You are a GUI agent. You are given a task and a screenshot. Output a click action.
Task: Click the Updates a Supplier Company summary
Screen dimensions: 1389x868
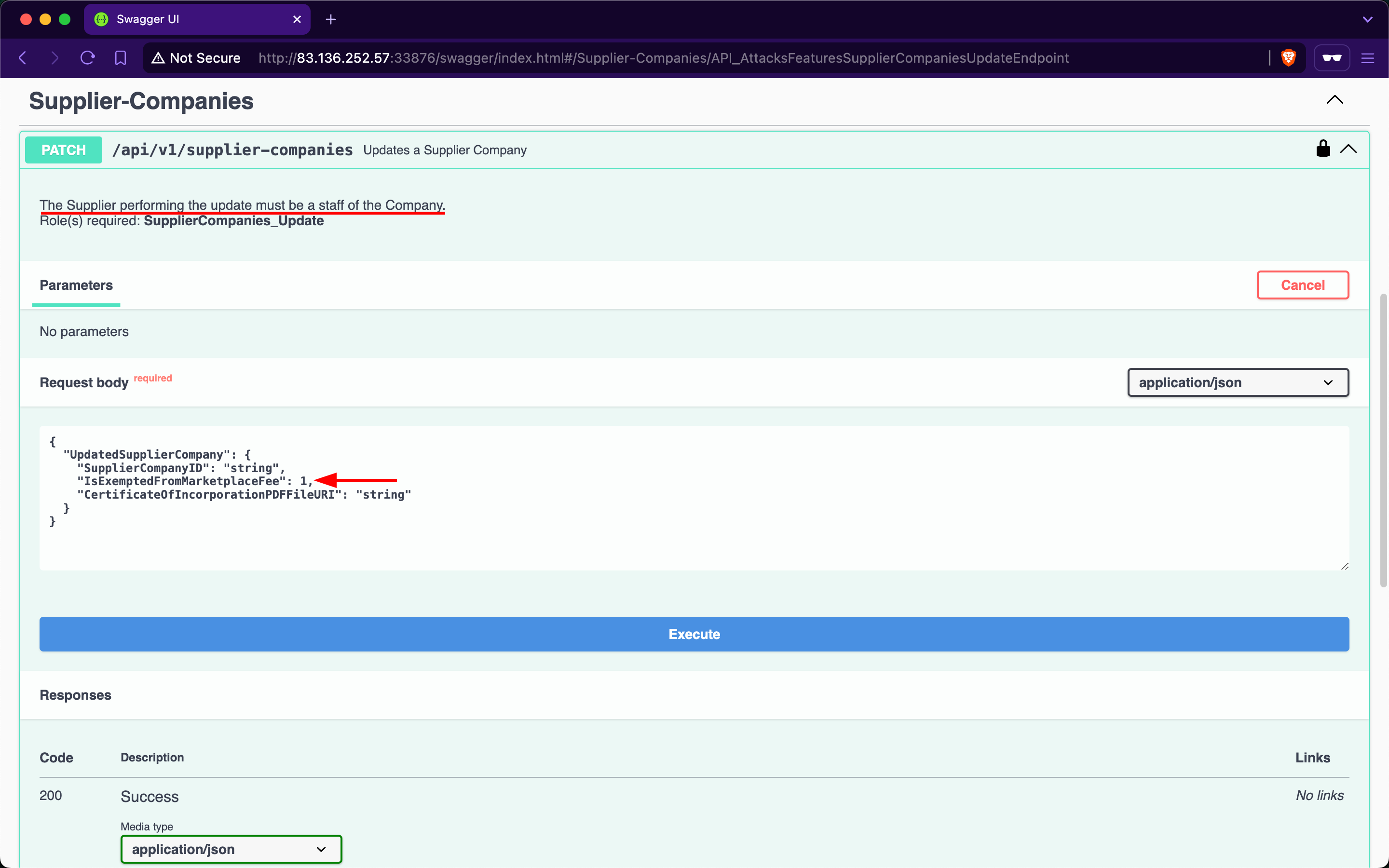coord(445,150)
